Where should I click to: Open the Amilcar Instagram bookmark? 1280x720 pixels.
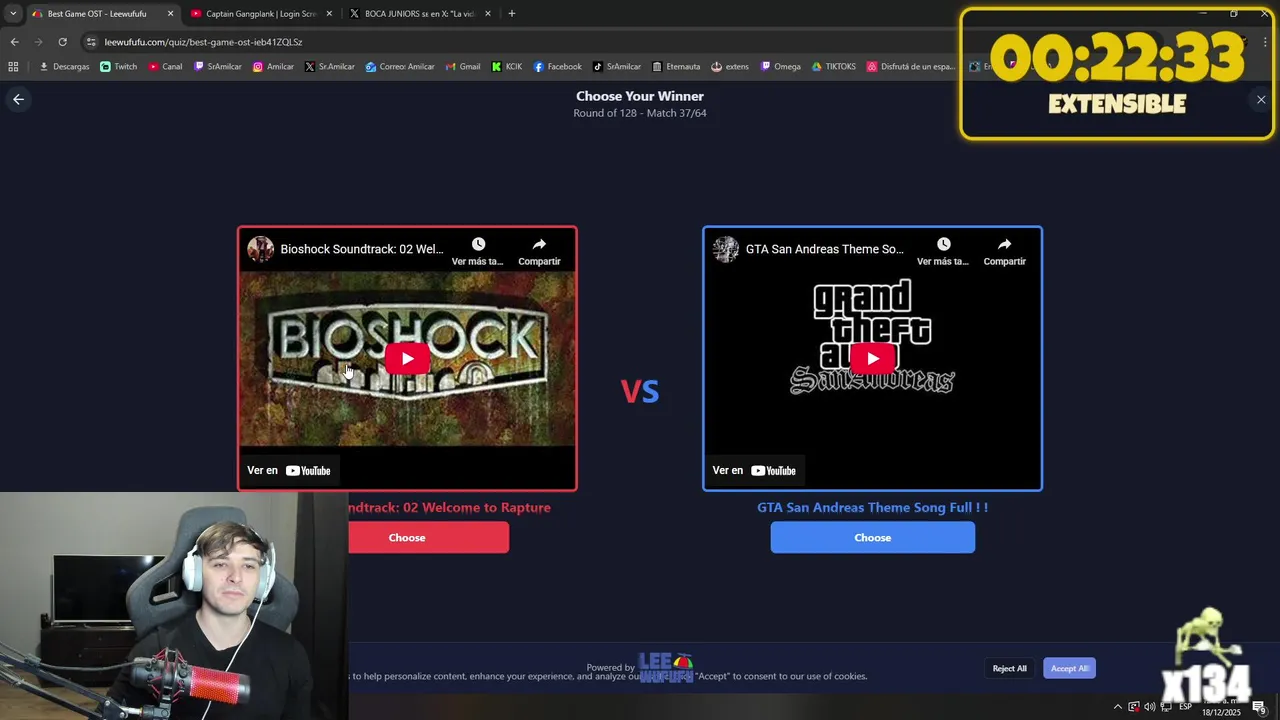[x=273, y=67]
